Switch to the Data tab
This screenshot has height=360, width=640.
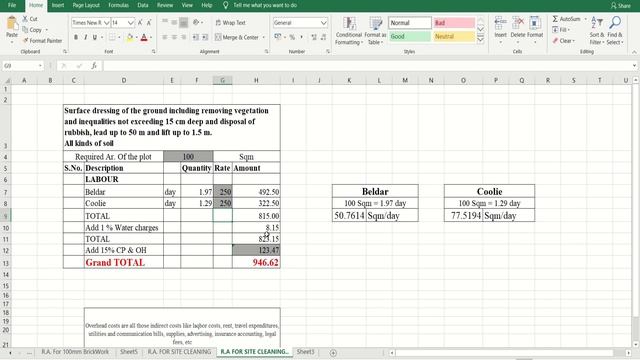[143, 5]
